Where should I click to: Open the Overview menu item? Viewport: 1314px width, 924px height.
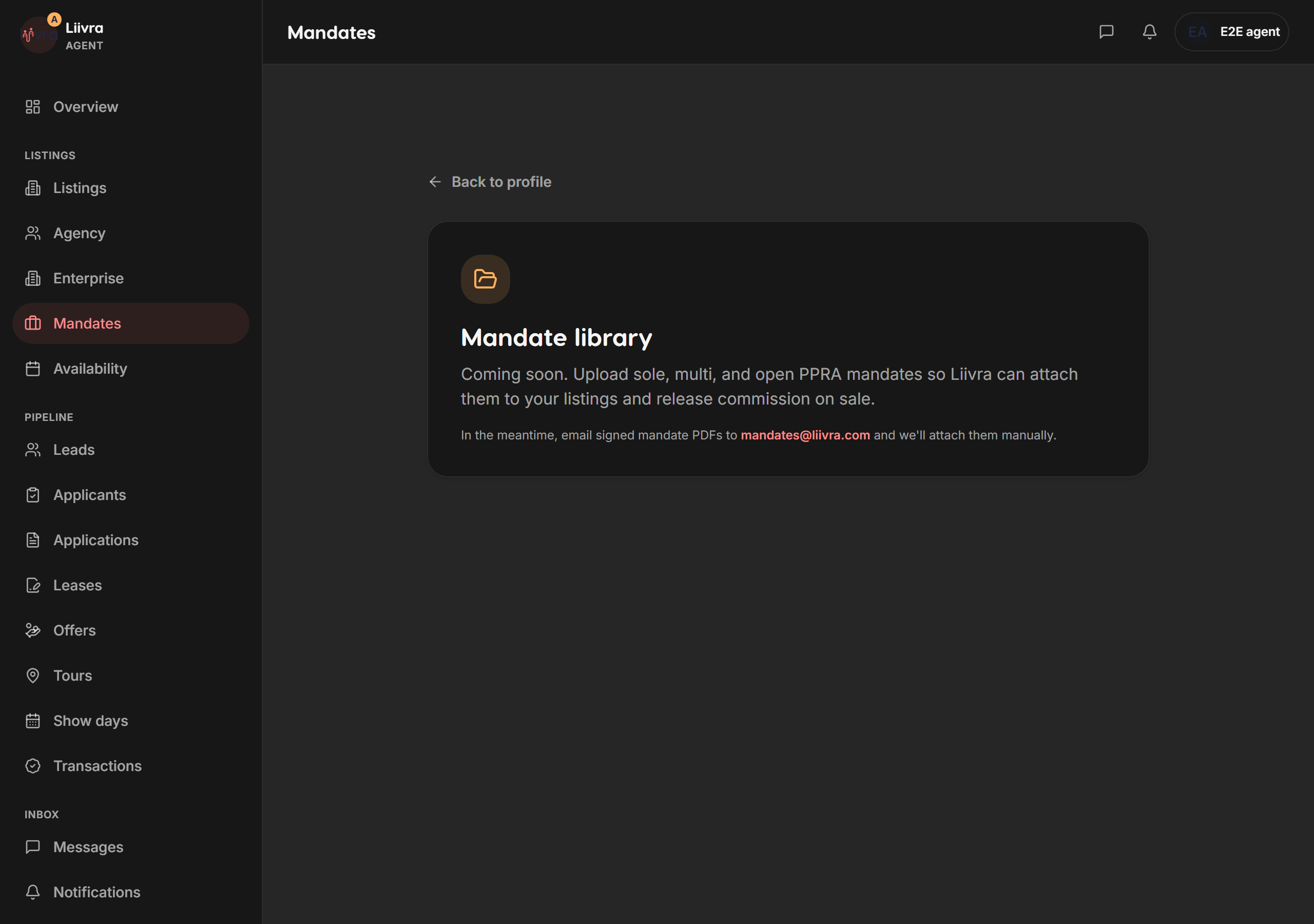pos(131,107)
